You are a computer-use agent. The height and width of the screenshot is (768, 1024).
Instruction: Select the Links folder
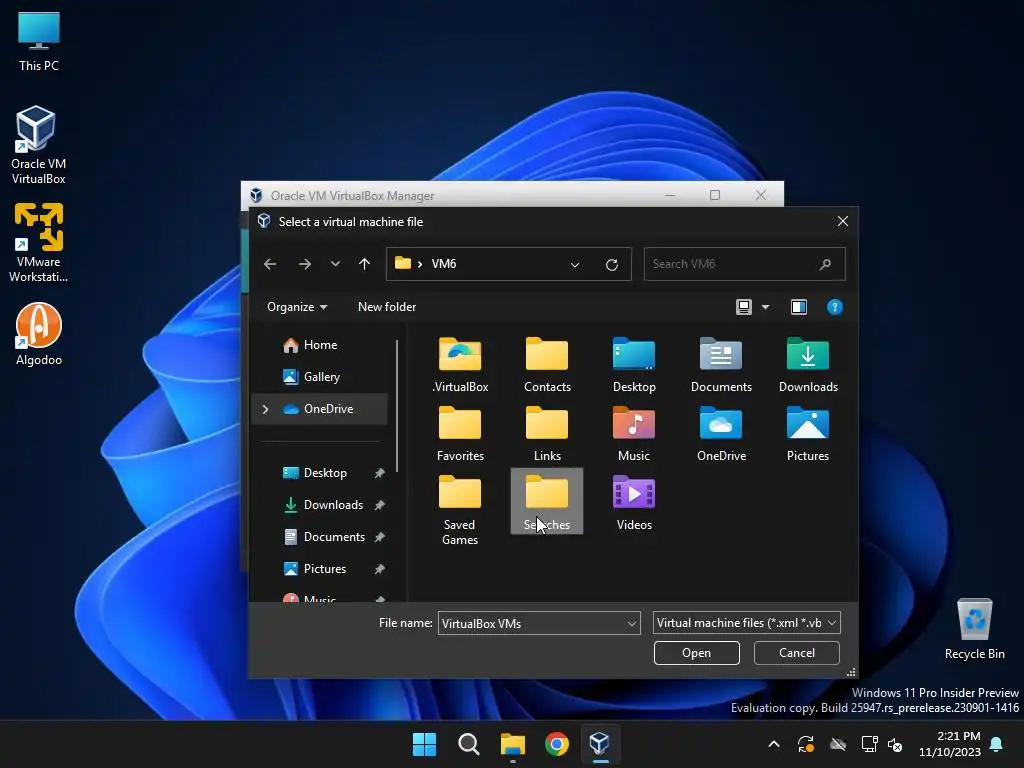point(547,434)
